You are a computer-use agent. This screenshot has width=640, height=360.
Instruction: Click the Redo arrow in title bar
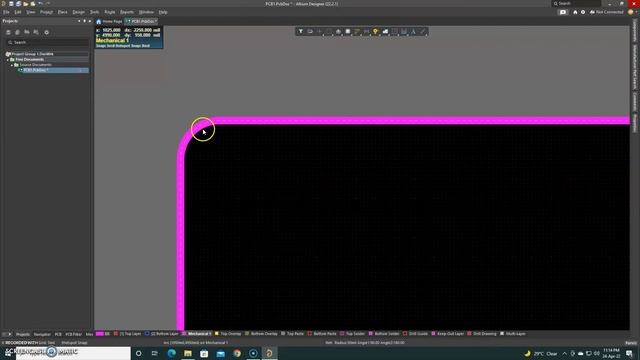(48, 4)
